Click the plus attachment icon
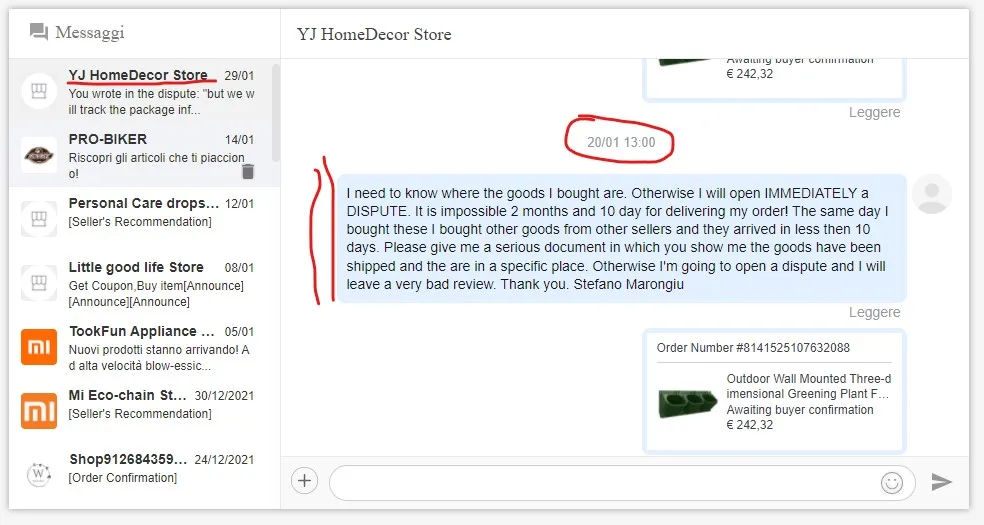 [304, 481]
